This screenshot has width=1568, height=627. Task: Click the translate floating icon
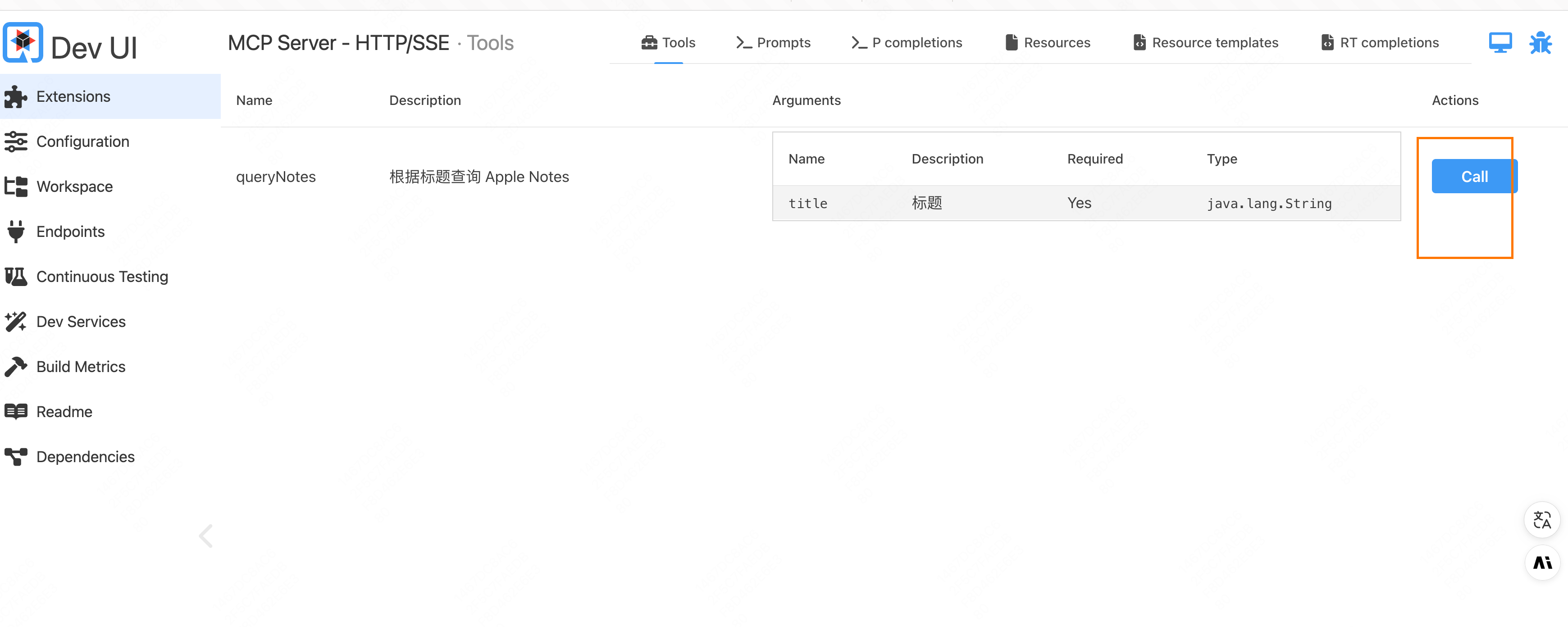(1542, 520)
